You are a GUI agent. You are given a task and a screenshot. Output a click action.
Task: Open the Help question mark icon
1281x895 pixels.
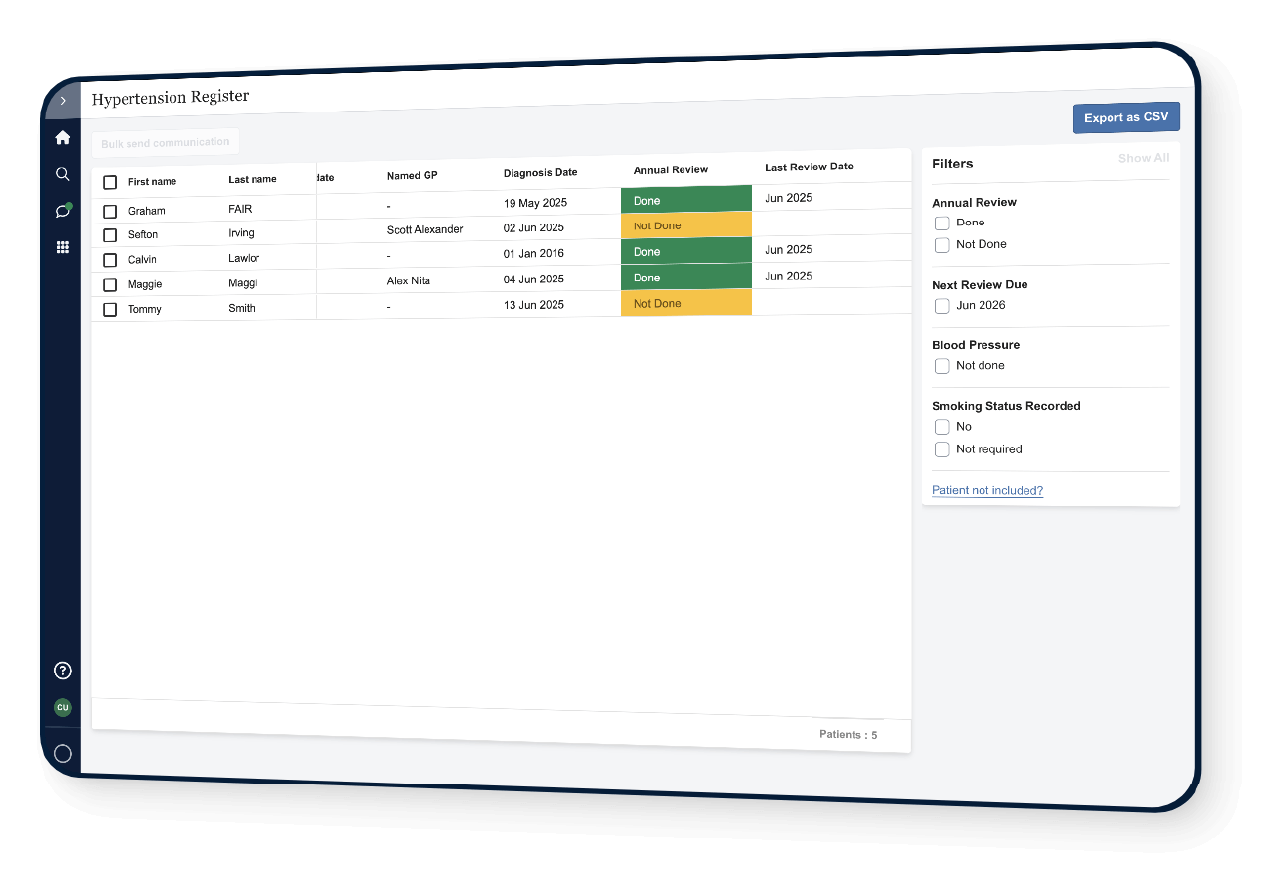pyautogui.click(x=63, y=670)
